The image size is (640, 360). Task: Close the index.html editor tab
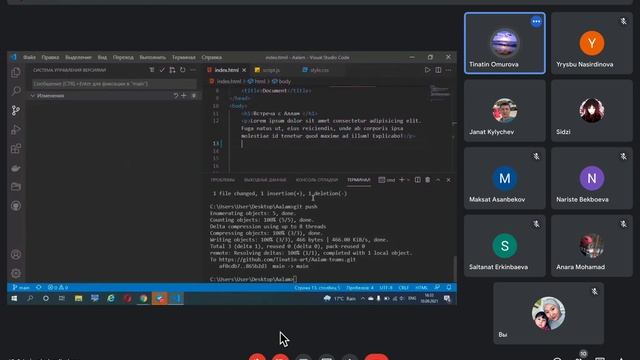click(244, 70)
